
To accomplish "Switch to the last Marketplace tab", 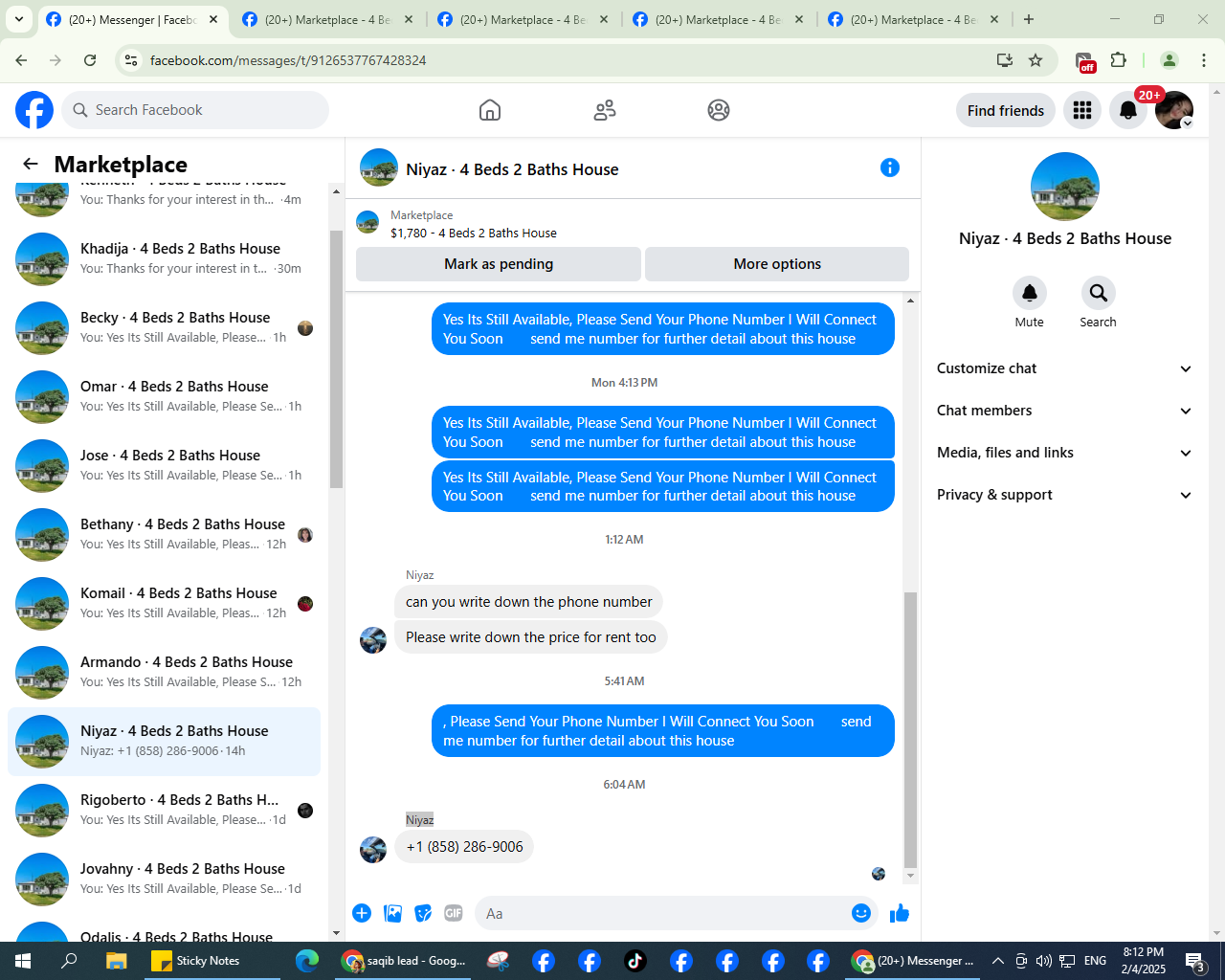I will click(914, 19).
